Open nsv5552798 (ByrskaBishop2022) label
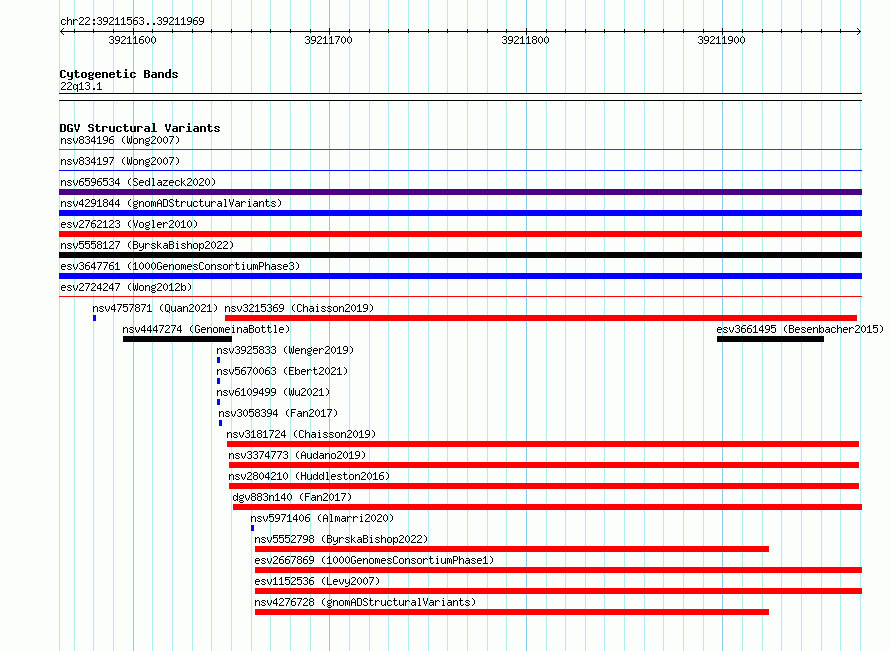The height and width of the screenshot is (651, 890). pos(341,539)
